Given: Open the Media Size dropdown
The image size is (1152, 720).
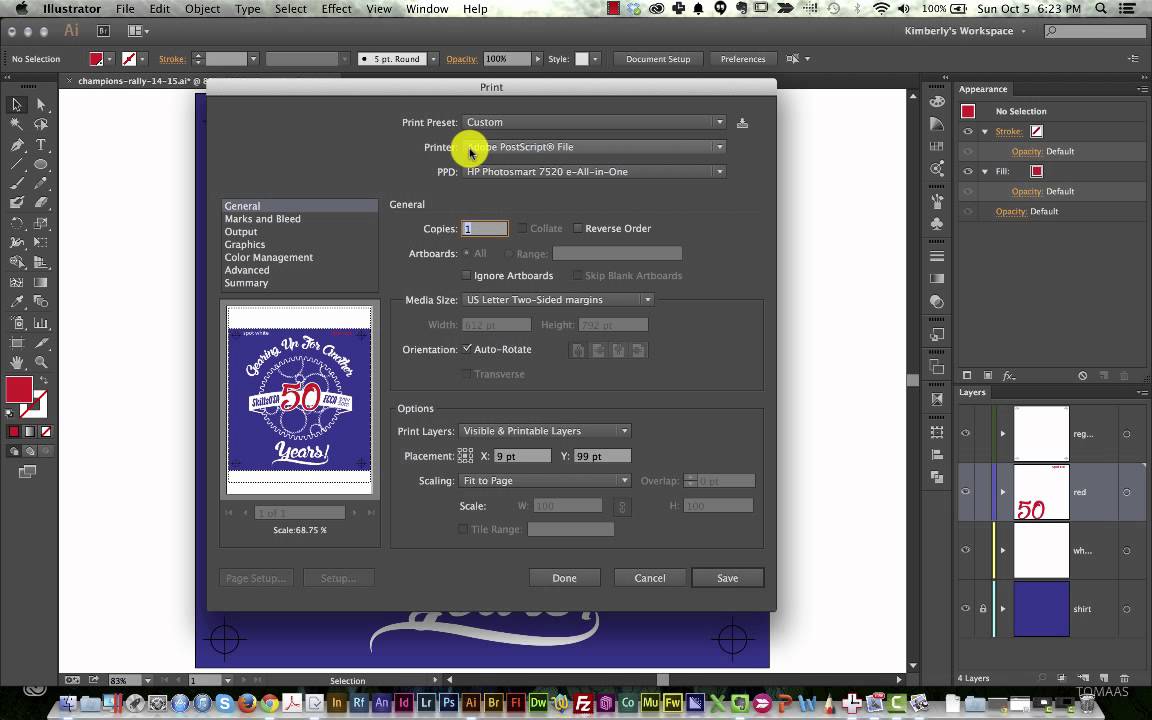Looking at the screenshot, I should 557,300.
